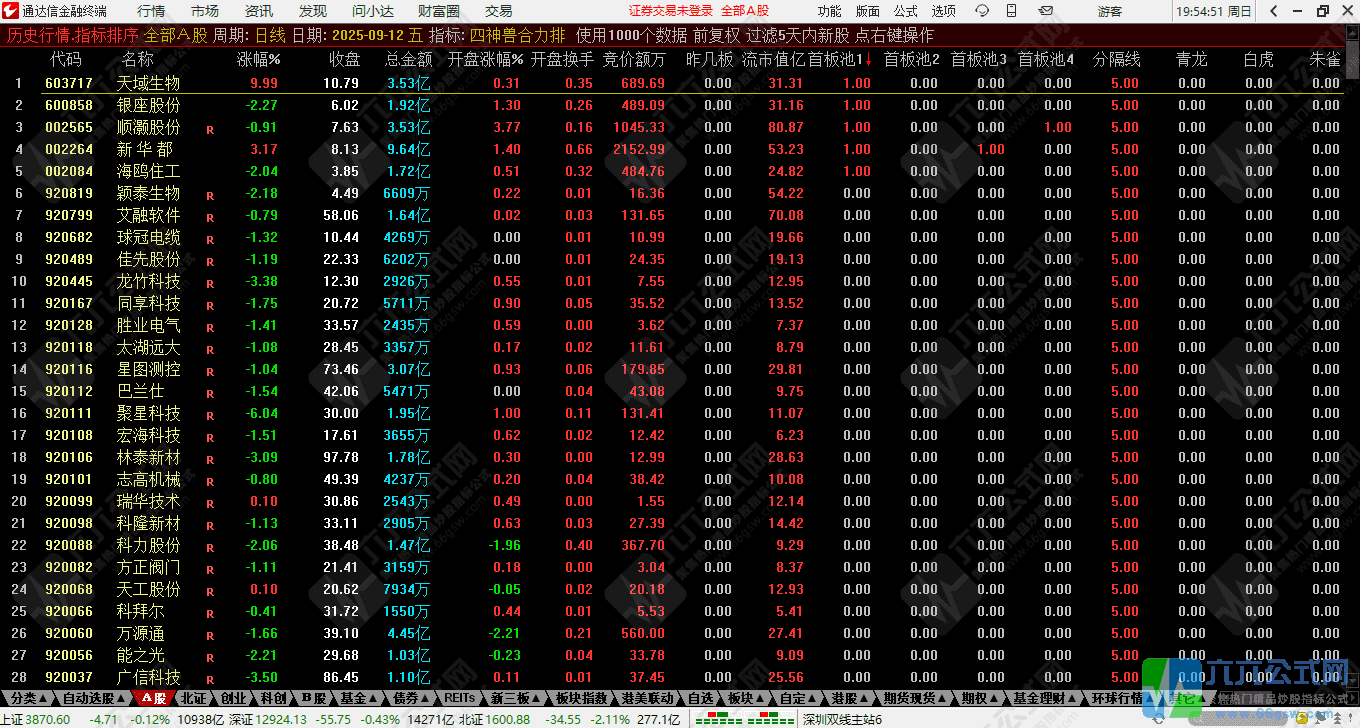Select the 新 华 都 stock name

tap(144, 149)
